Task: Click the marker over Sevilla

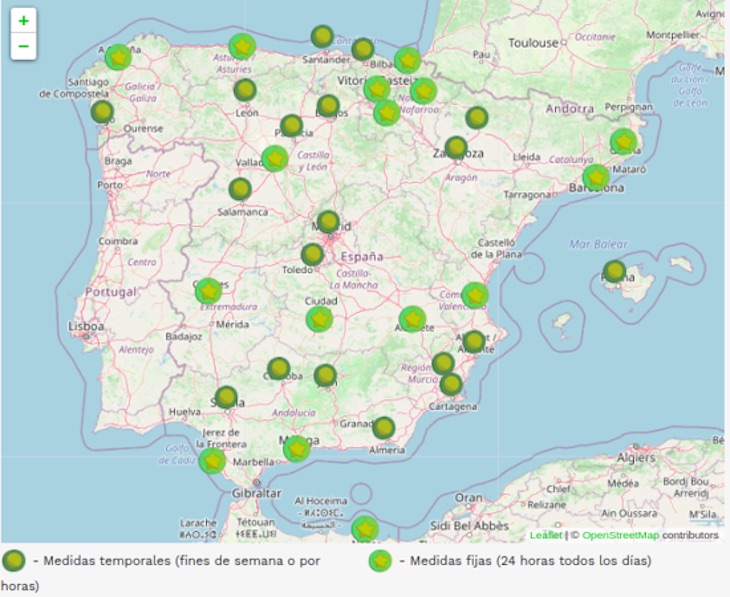Action: click(227, 397)
